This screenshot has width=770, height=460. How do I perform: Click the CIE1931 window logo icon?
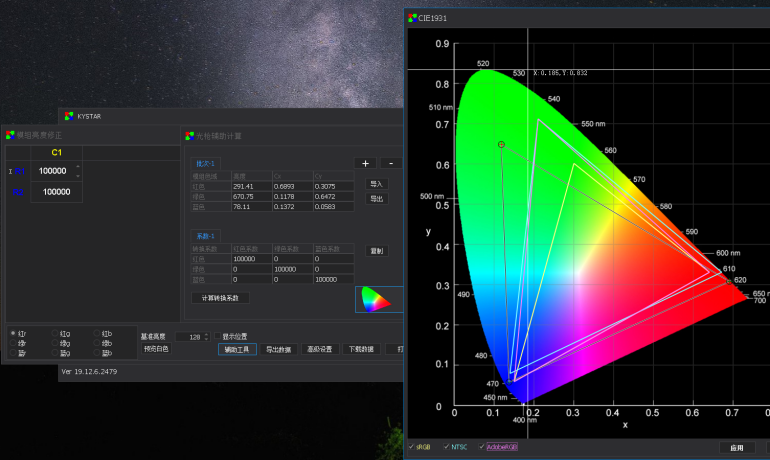414,17
